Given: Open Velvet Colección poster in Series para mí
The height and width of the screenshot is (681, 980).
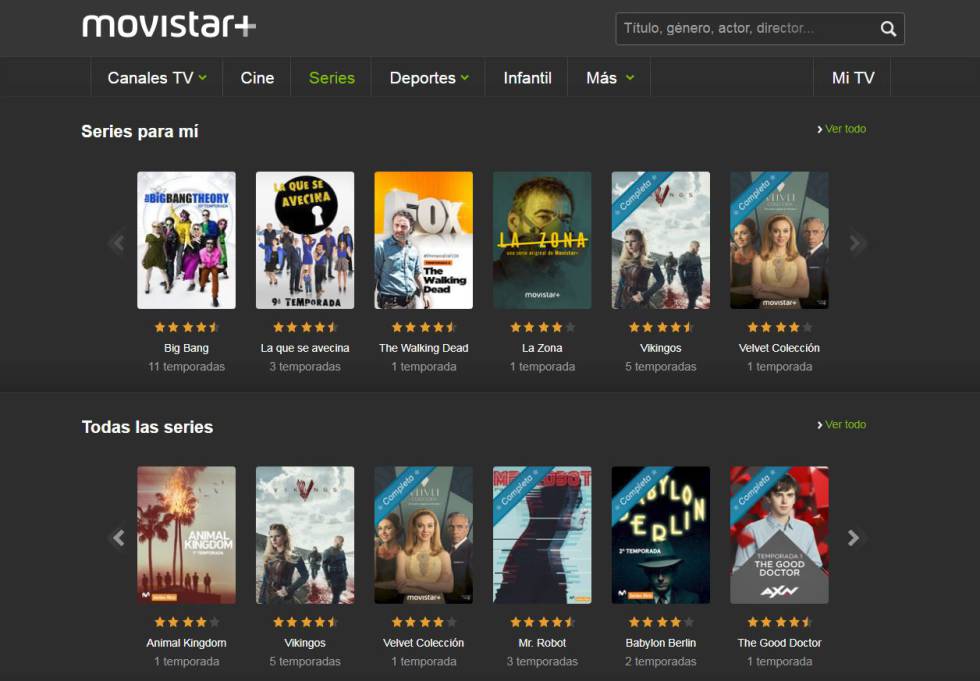Looking at the screenshot, I should tap(779, 240).
